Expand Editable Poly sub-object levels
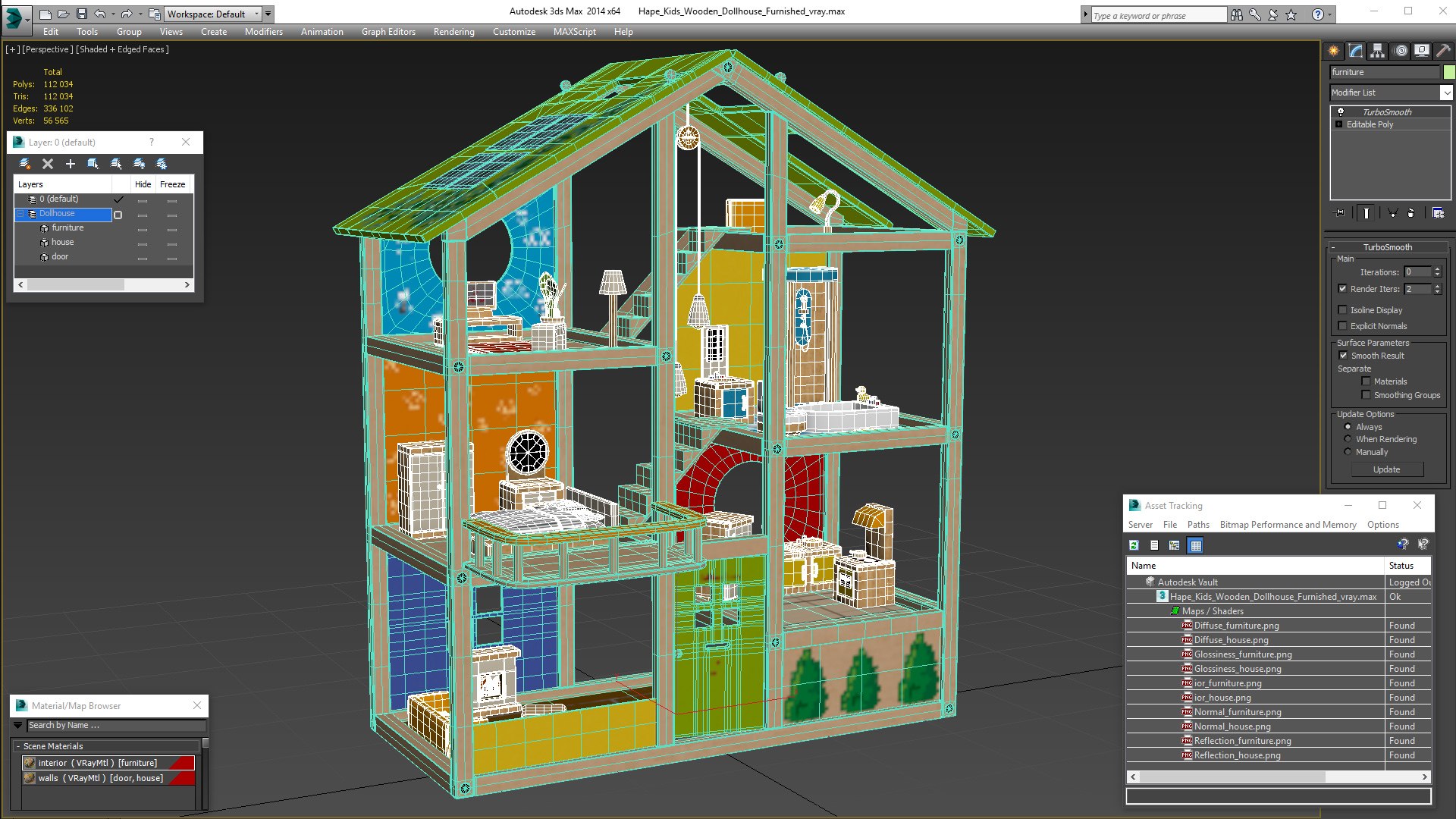Screen dimensions: 1456x819 tap(1339, 124)
